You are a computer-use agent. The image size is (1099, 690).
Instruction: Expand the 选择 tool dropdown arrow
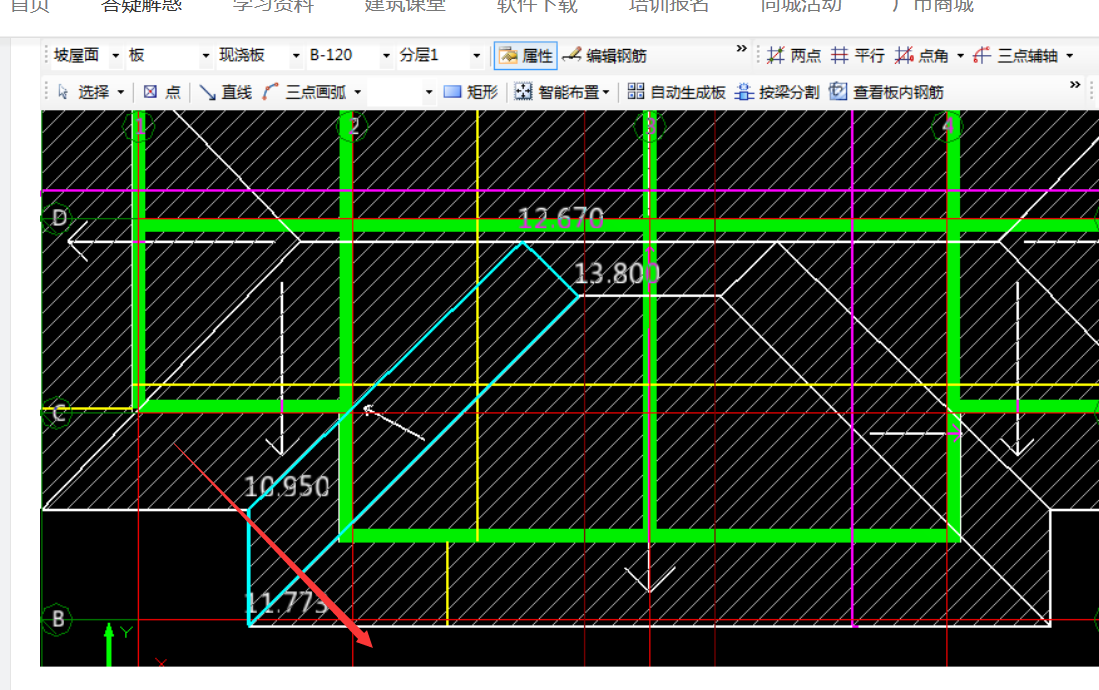(x=121, y=92)
